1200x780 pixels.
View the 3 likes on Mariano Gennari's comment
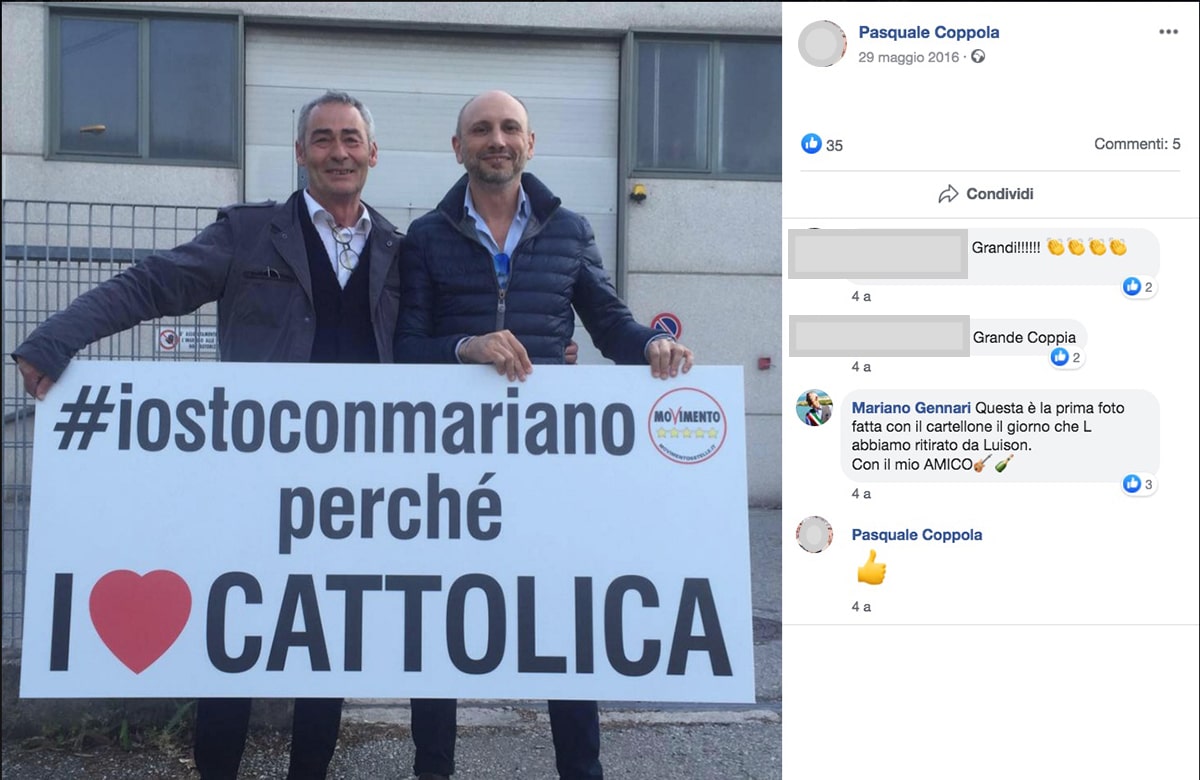(x=1138, y=484)
